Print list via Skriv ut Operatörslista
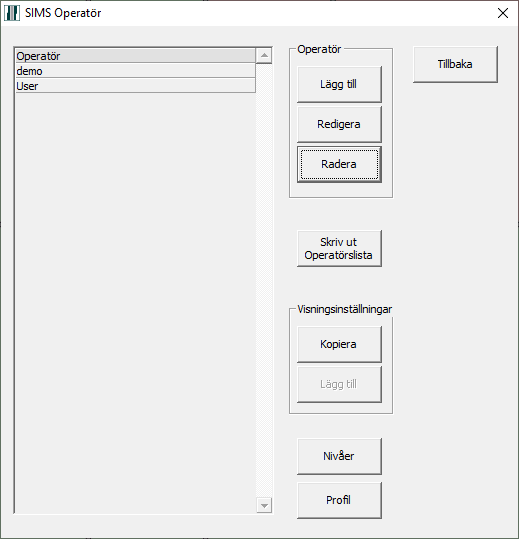 coord(339,249)
